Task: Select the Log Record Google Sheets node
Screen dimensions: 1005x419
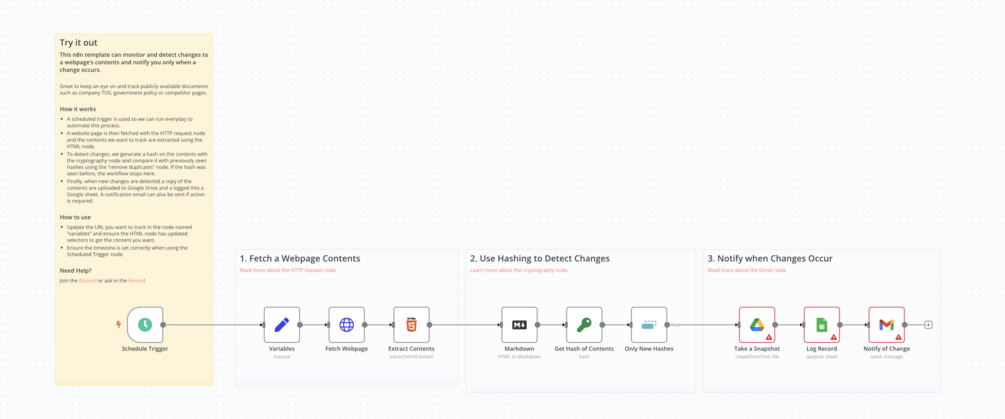Action: pos(822,325)
